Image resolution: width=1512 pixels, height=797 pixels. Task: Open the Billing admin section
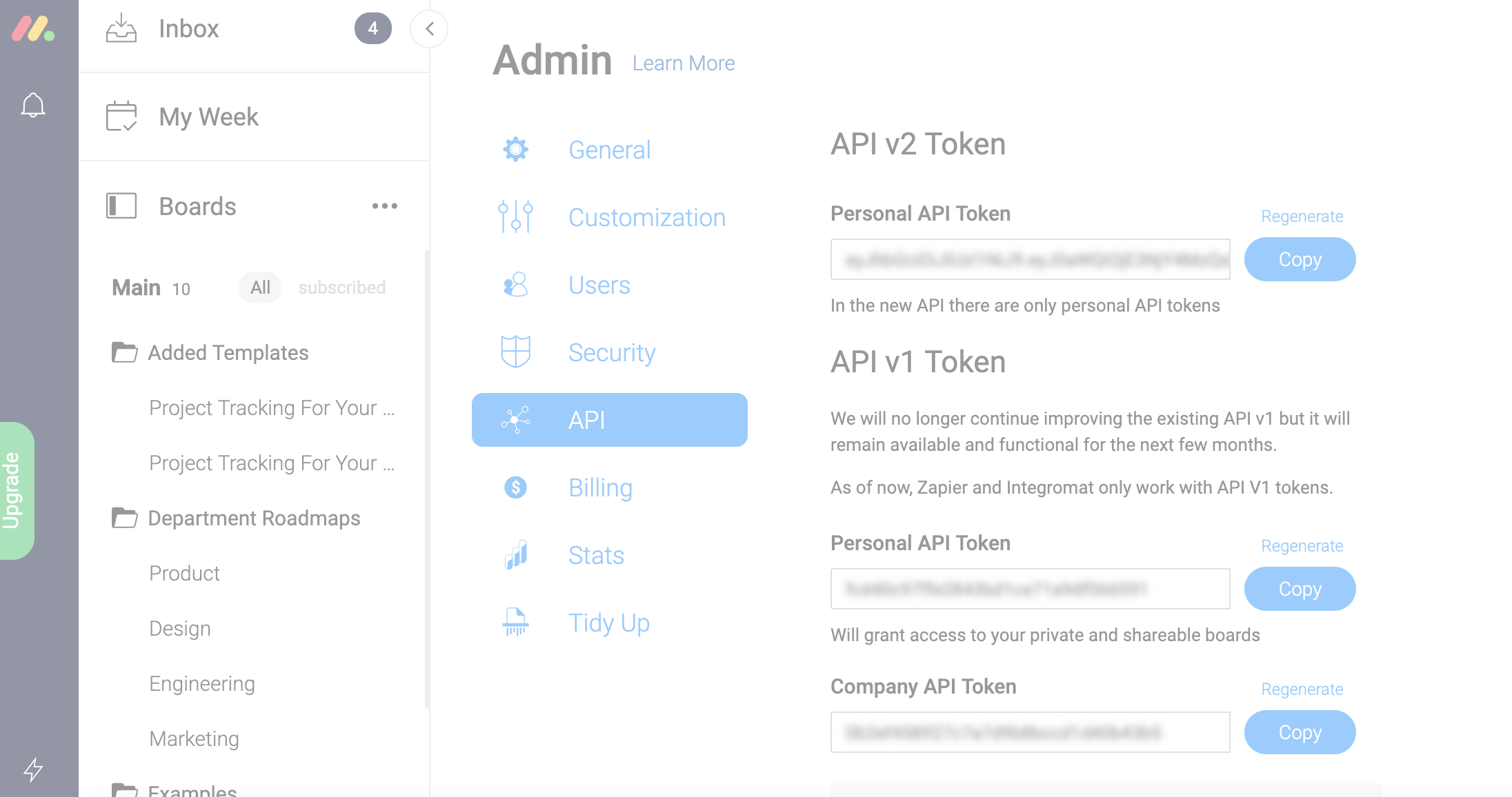pyautogui.click(x=600, y=487)
